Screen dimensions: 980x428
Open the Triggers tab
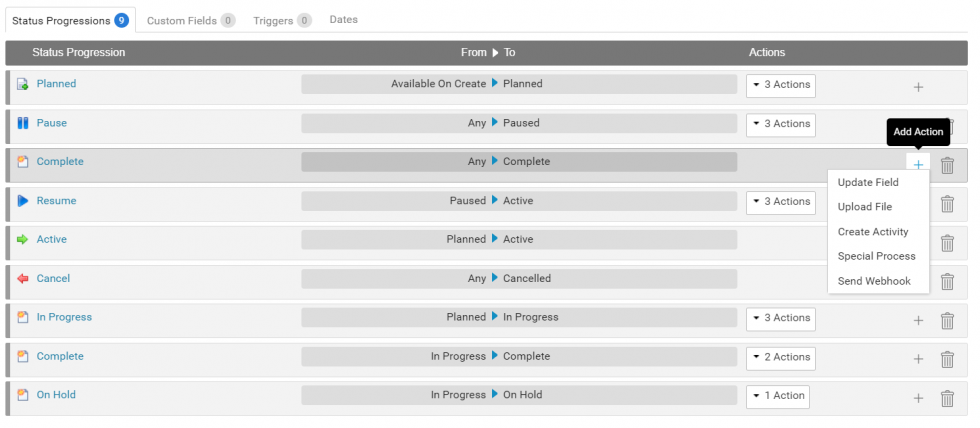click(x=281, y=20)
